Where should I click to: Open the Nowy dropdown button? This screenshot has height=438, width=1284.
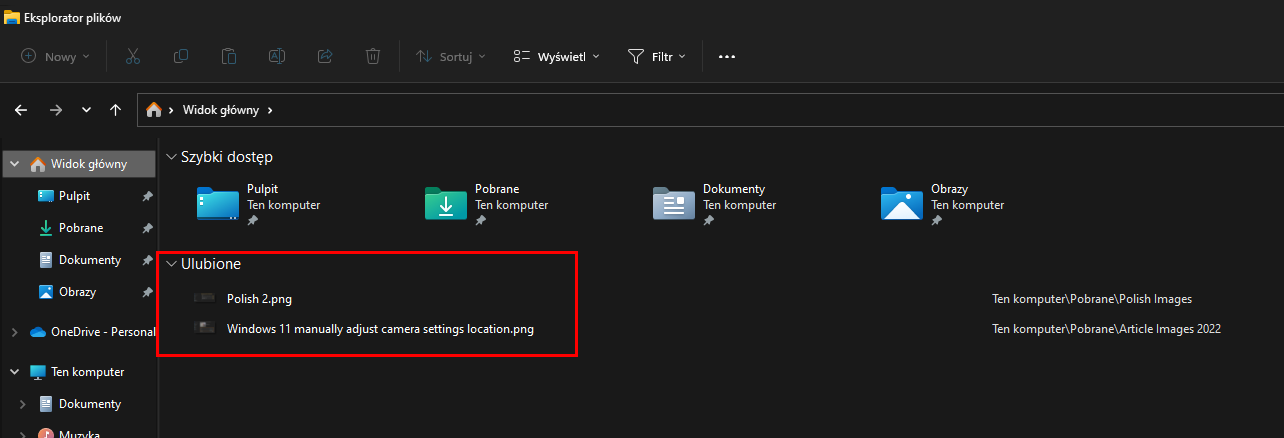[55, 57]
